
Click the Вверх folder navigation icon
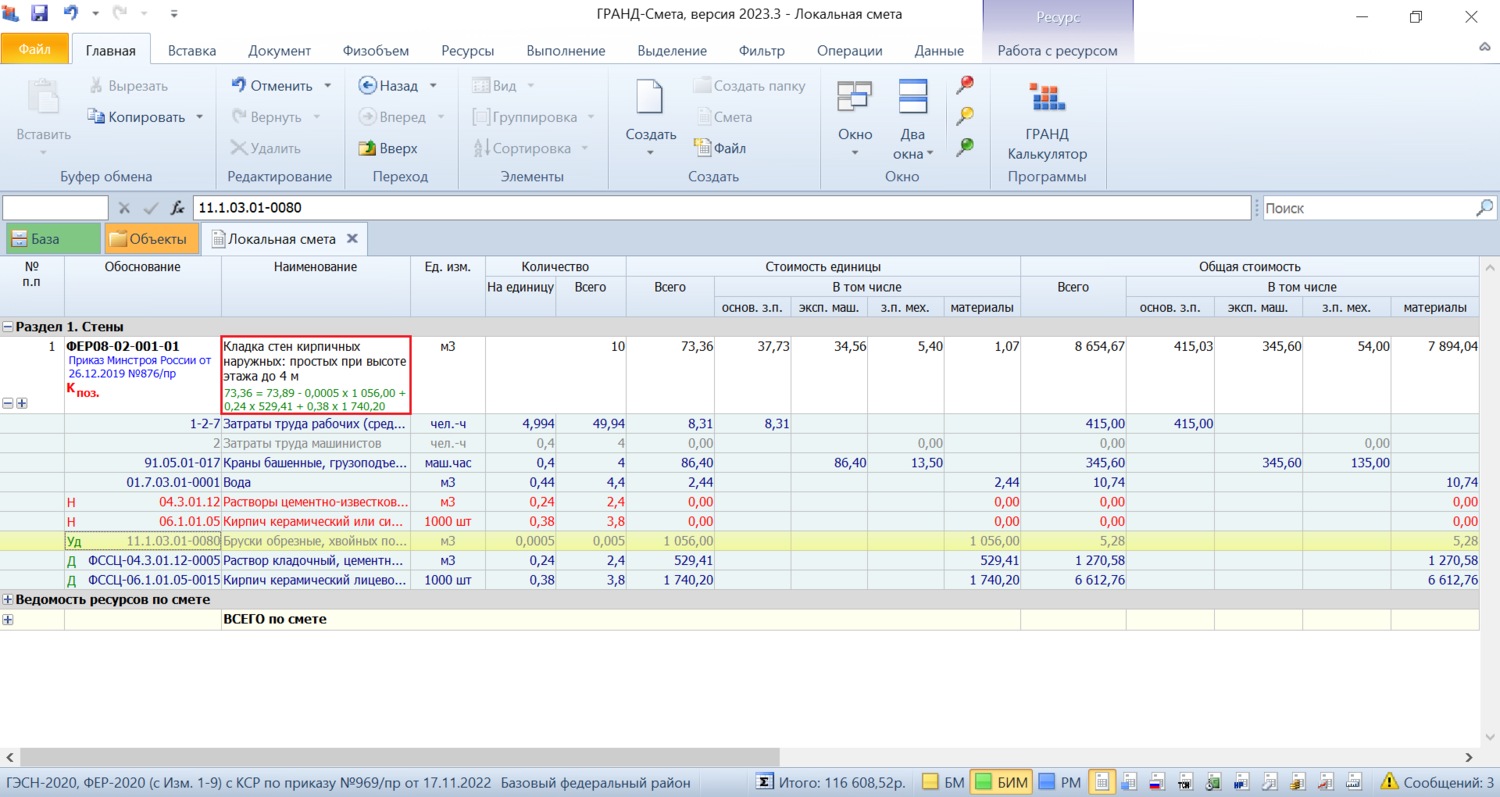[x=366, y=149]
